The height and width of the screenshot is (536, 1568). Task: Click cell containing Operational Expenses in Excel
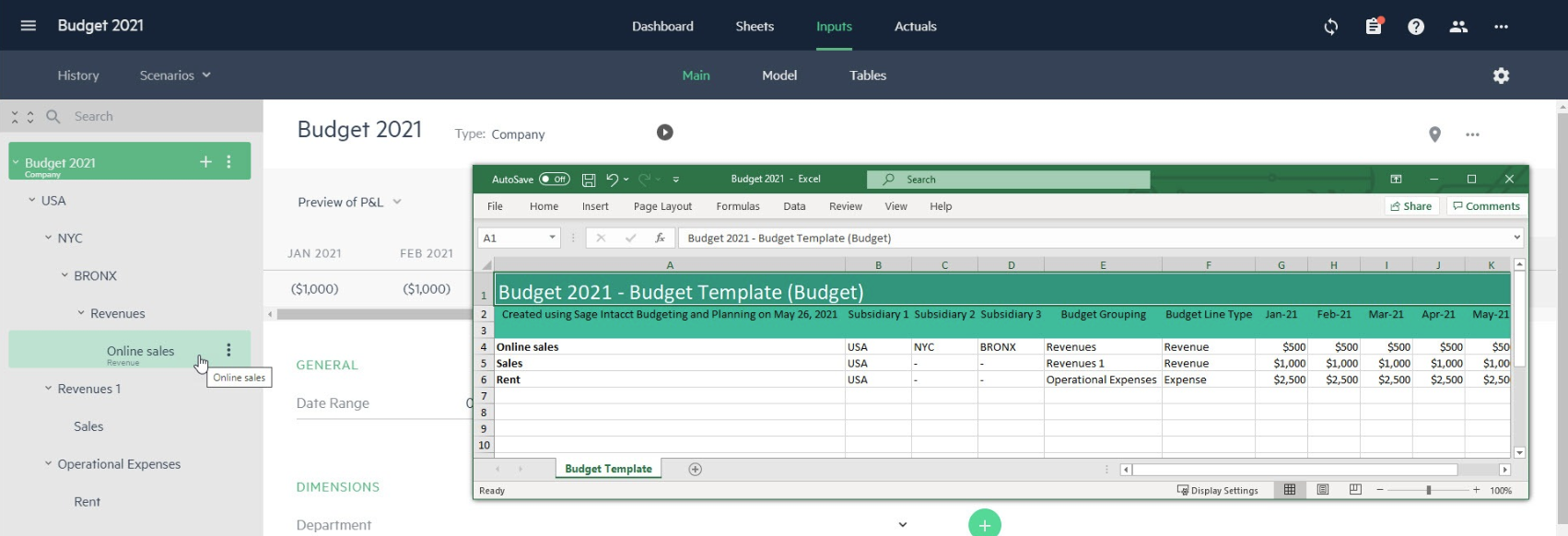pyautogui.click(x=1102, y=379)
